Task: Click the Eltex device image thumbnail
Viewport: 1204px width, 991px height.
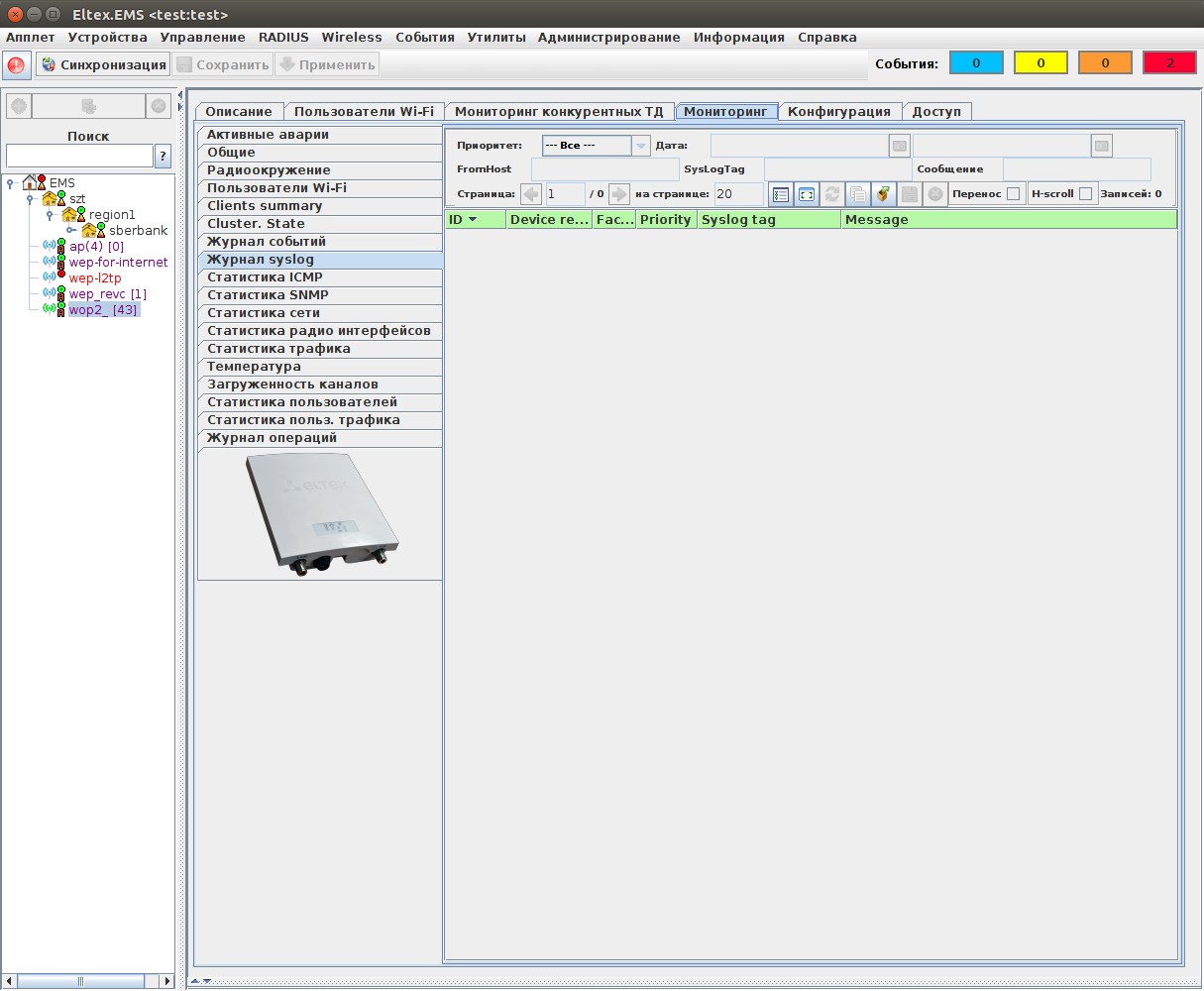Action: pyautogui.click(x=320, y=513)
